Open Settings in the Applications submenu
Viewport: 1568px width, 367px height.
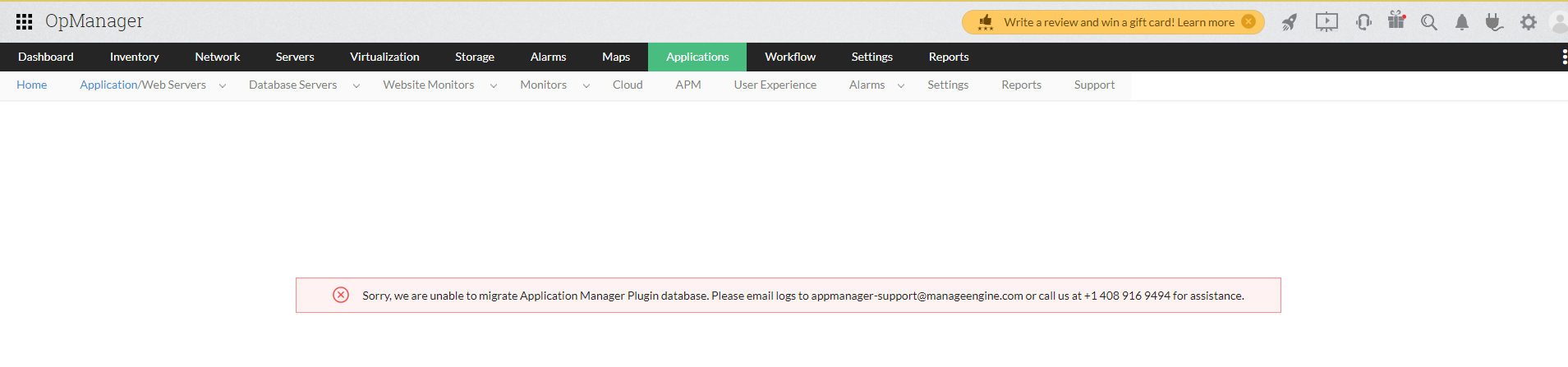coord(948,85)
